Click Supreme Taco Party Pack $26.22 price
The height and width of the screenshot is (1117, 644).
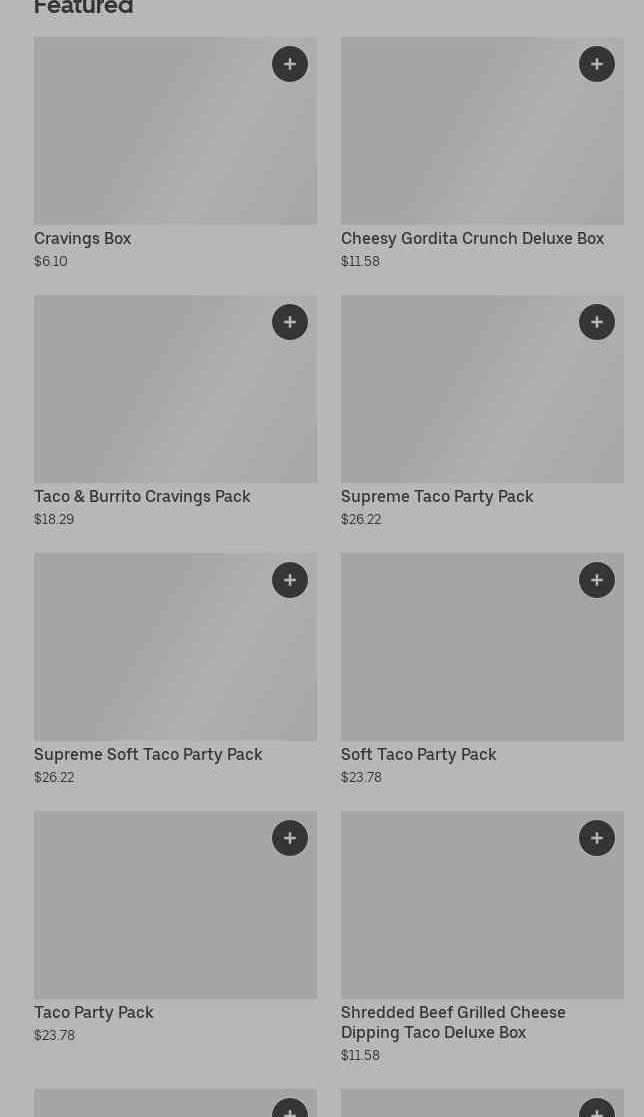[361, 519]
